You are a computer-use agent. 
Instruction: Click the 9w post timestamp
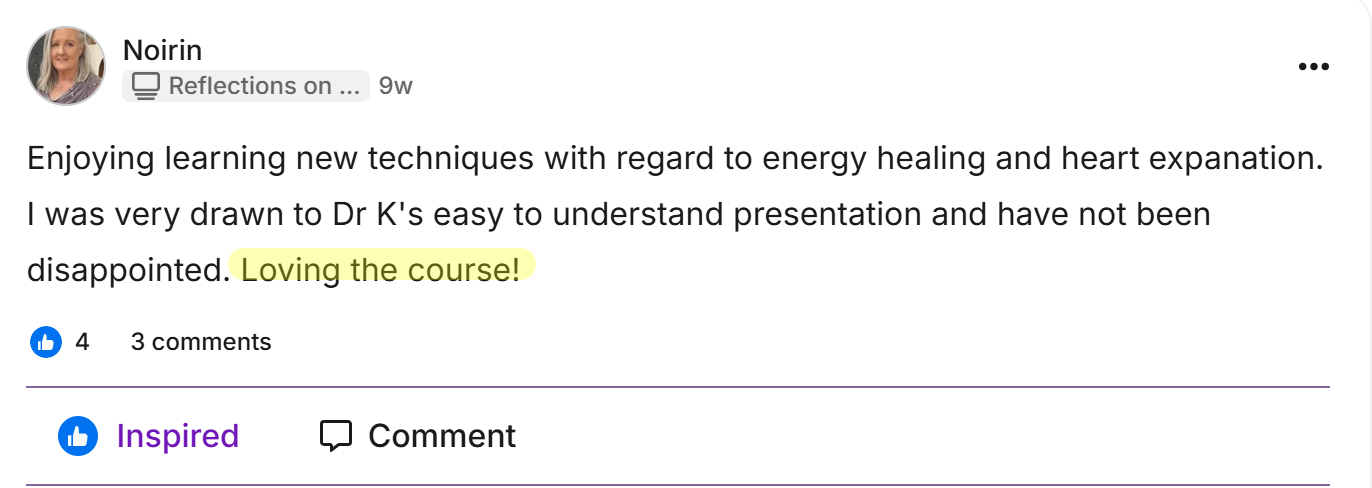(395, 87)
